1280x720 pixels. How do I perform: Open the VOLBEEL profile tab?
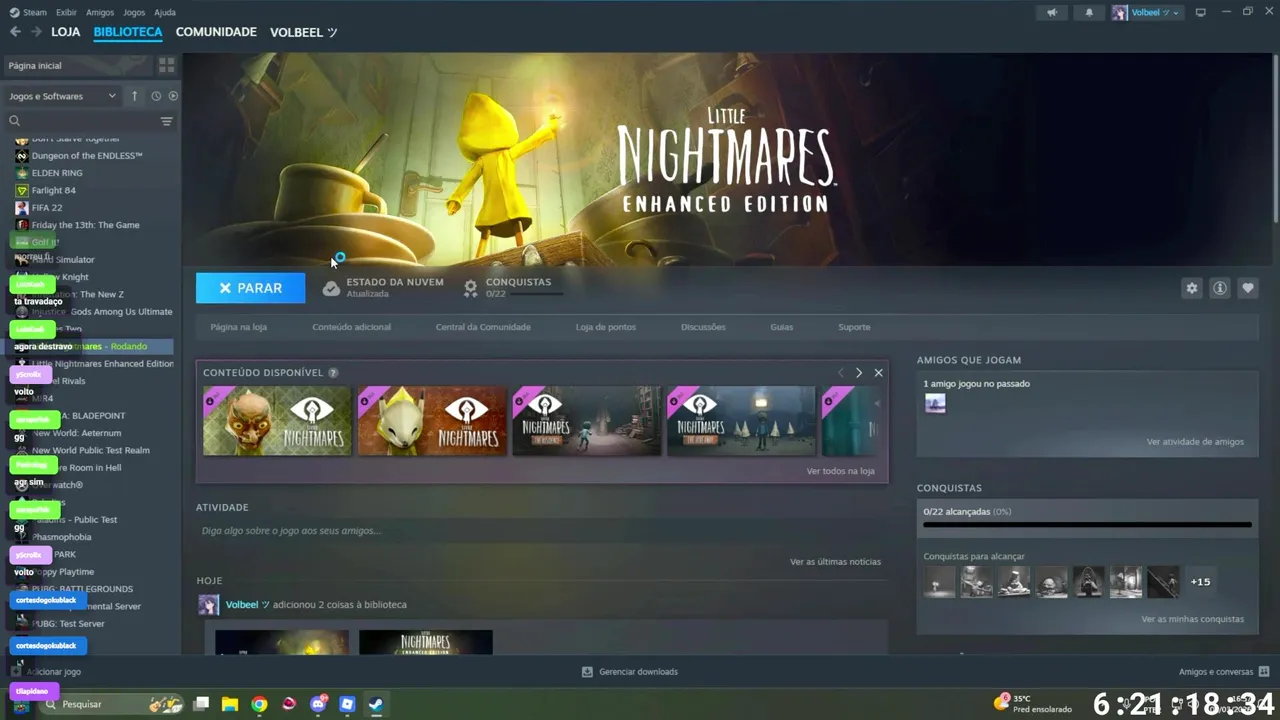(x=304, y=32)
